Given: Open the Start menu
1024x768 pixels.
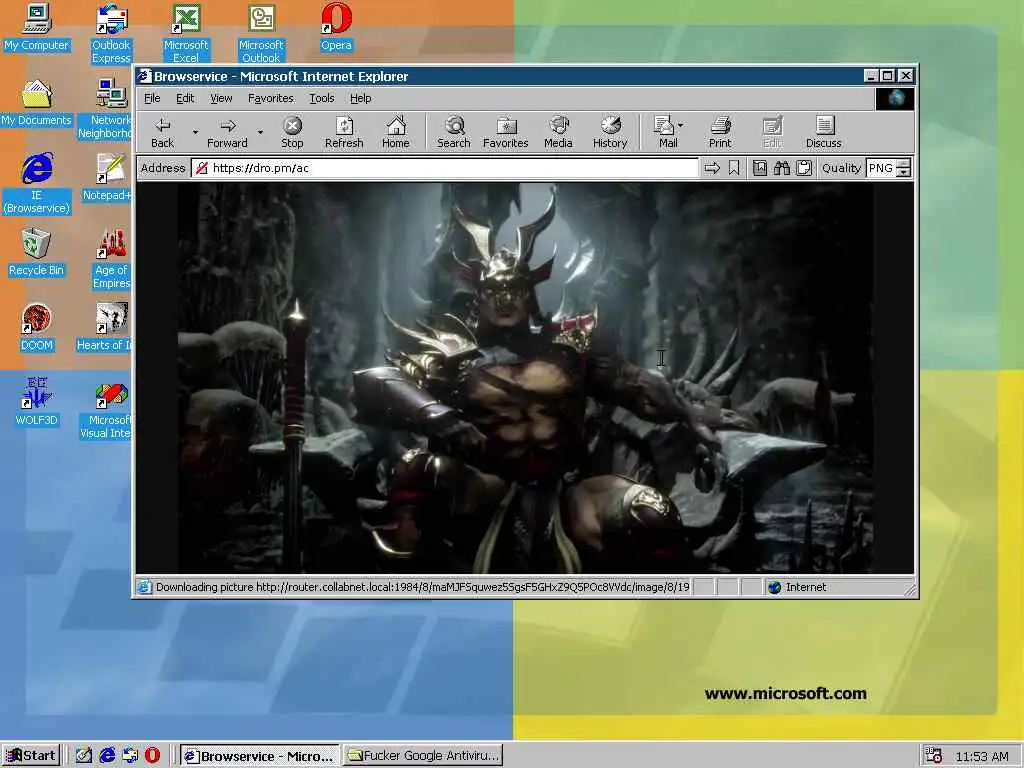Looking at the screenshot, I should click(x=31, y=756).
